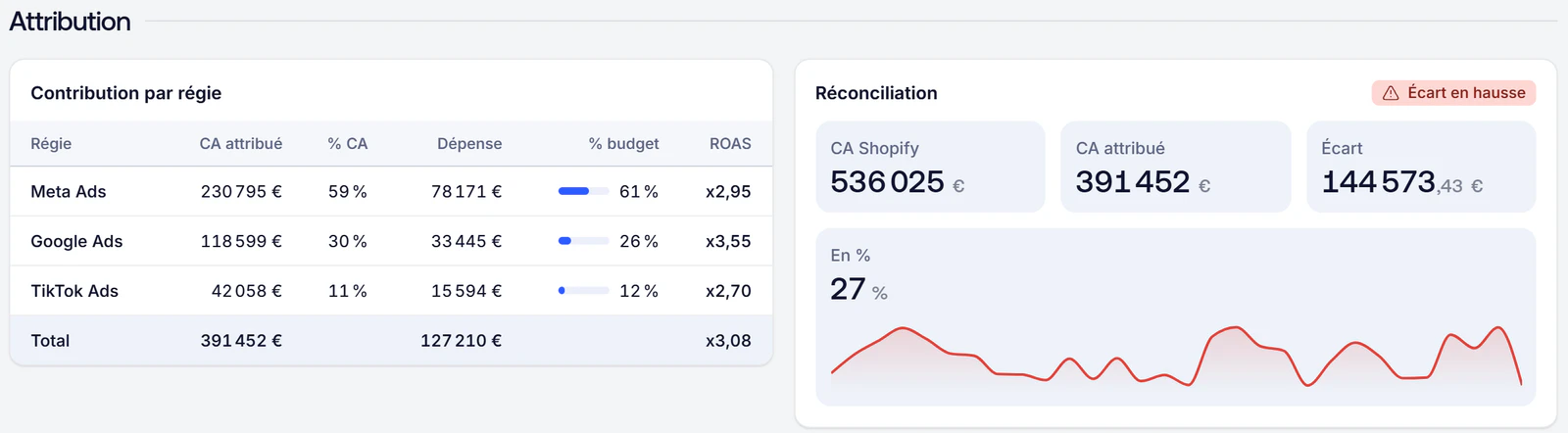Image resolution: width=1568 pixels, height=433 pixels.
Task: Click the Contribution par régie title
Action: click(x=126, y=93)
